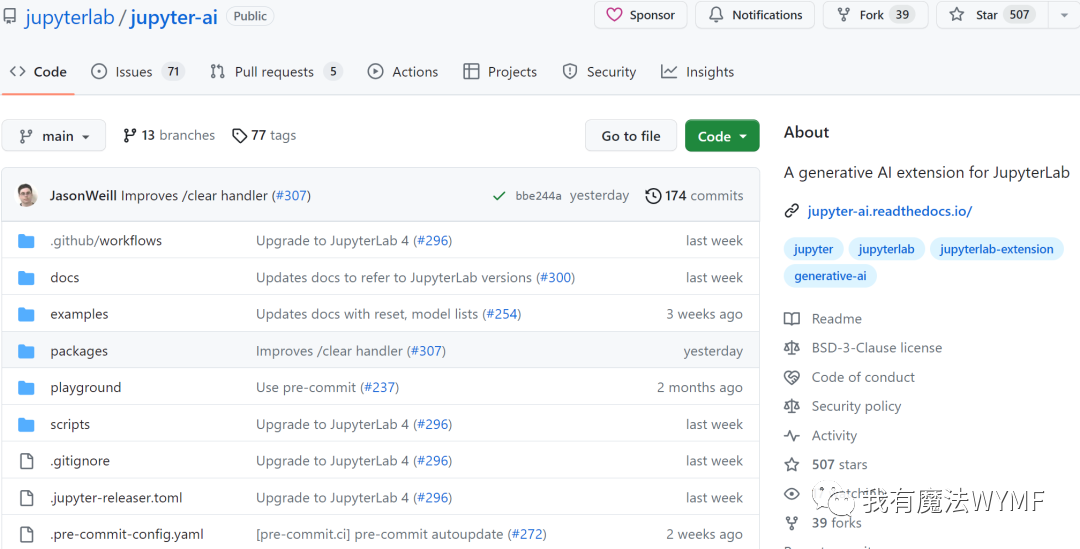1080x549 pixels.
Task: Open the .jupyter-releaser.toml file
Action: [116, 497]
